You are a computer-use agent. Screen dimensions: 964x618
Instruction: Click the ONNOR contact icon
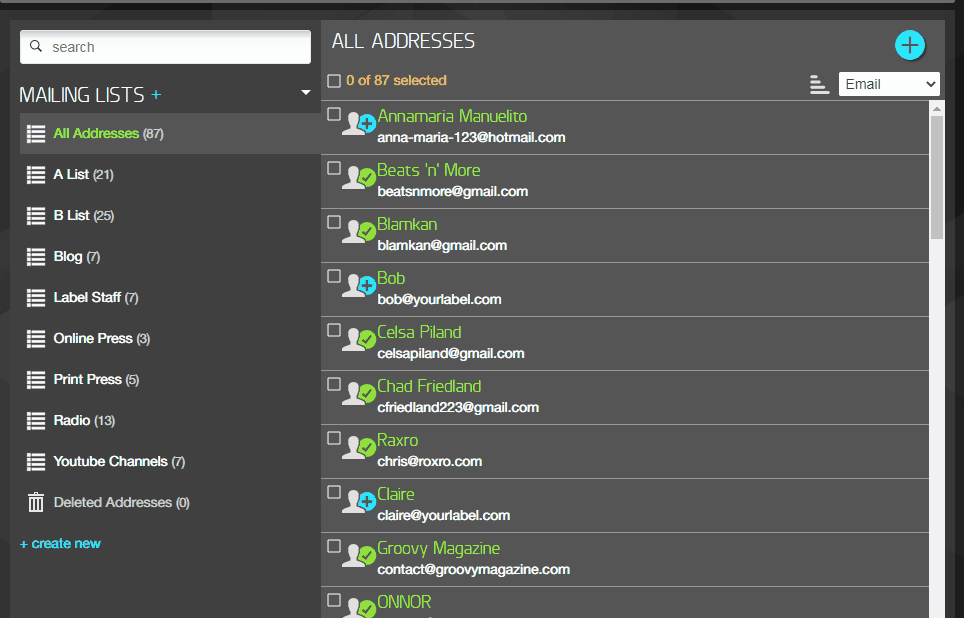pos(359,608)
